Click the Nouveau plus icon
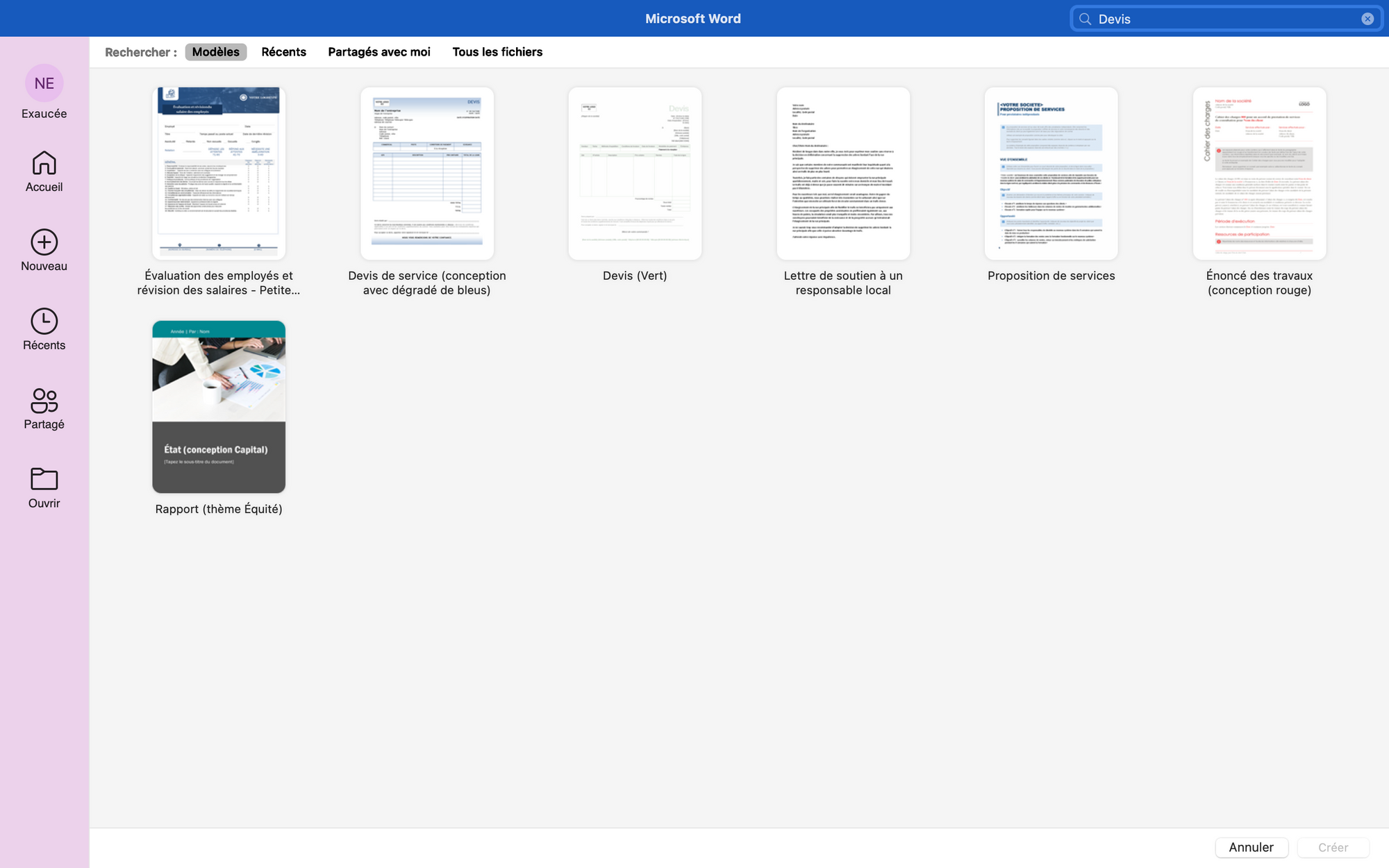Screen dimensions: 1389x868 pyautogui.click(x=44, y=242)
